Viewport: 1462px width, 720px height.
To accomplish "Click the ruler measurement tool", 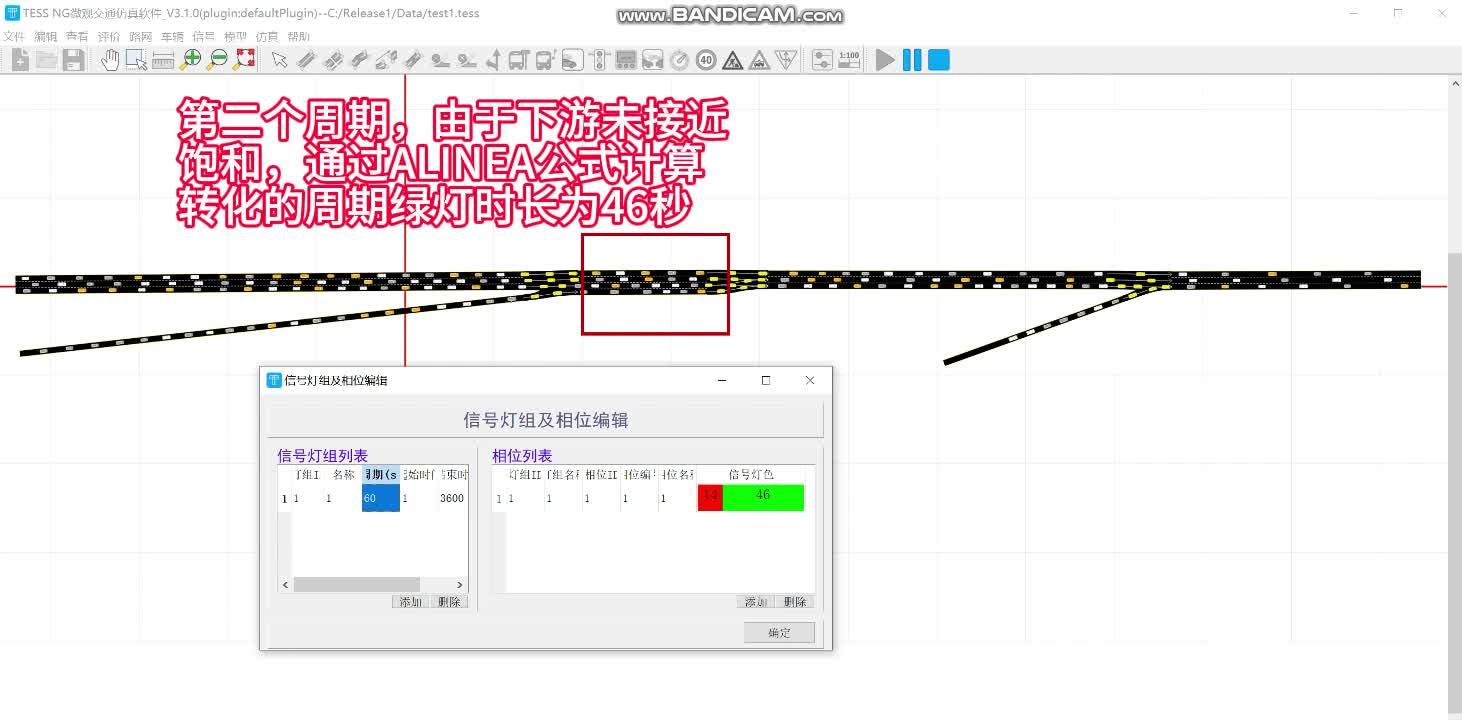I will (x=163, y=59).
